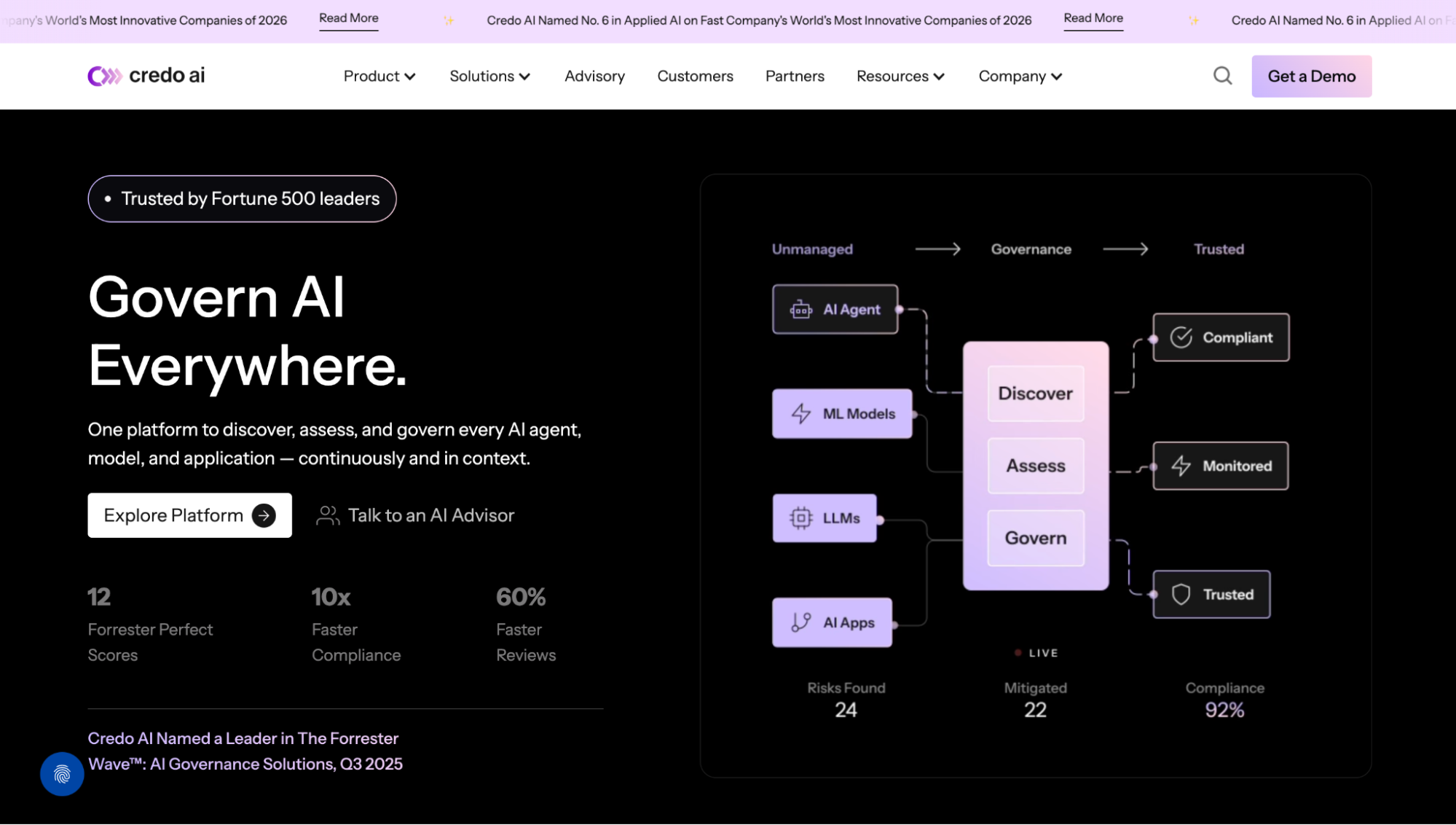Click the AI Agent node
This screenshot has height=825, width=1456.
835,310
